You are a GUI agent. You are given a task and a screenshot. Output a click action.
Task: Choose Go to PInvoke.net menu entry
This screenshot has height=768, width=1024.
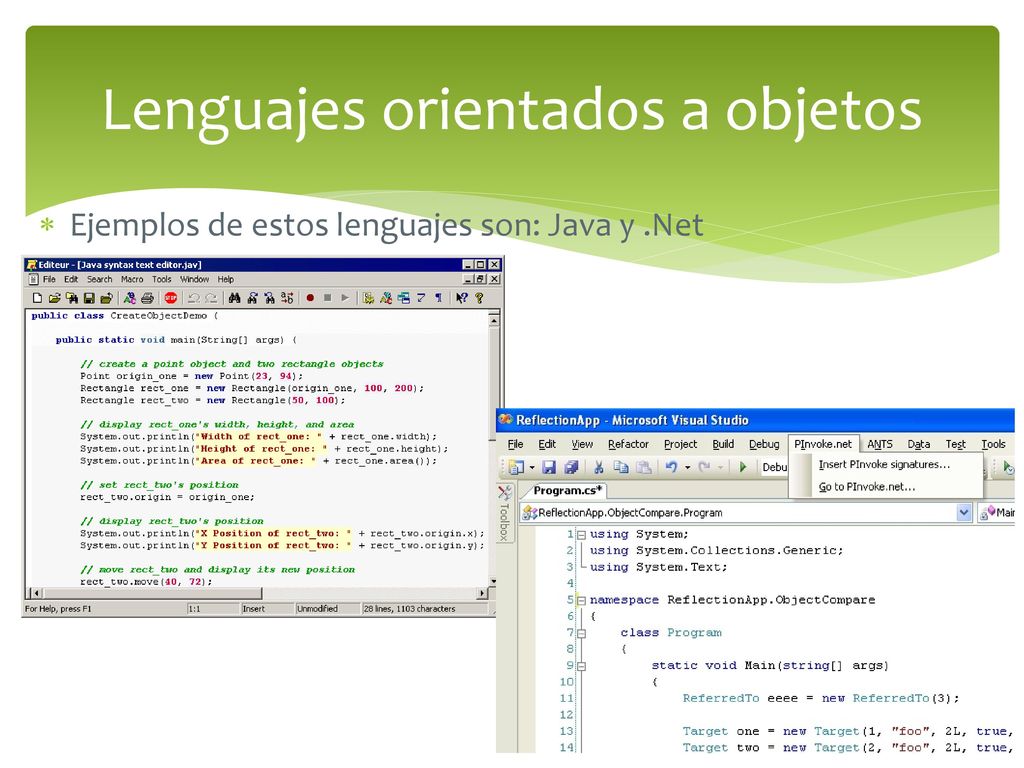(884, 487)
